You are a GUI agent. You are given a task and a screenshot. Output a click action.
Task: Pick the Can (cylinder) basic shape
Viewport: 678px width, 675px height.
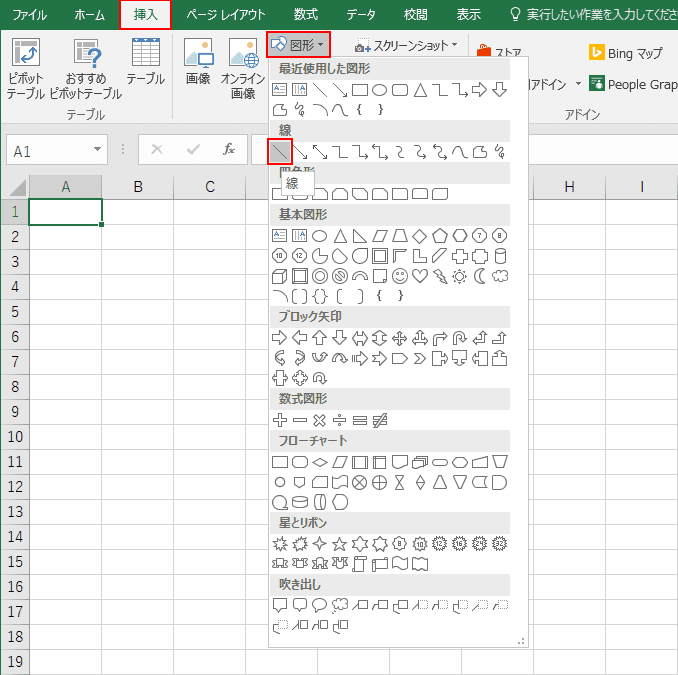pos(500,256)
